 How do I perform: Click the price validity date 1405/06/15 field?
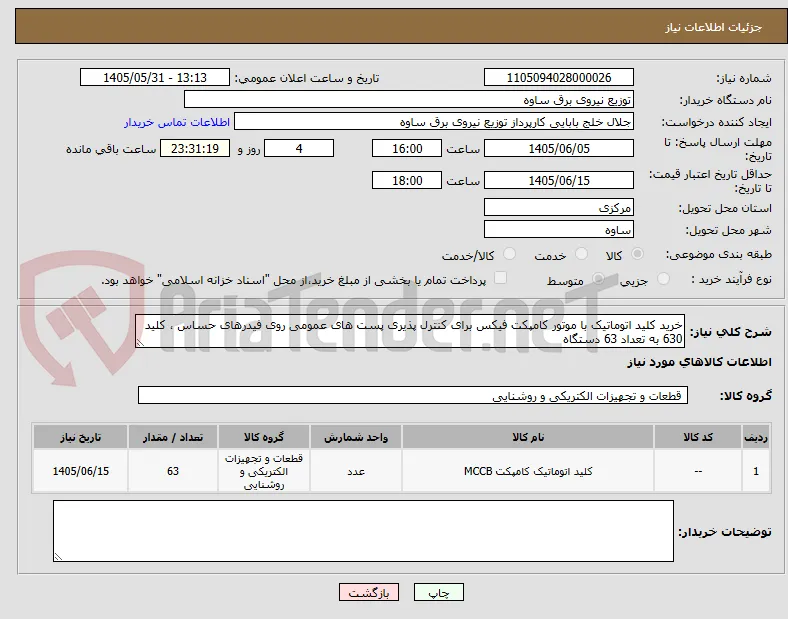point(559,180)
